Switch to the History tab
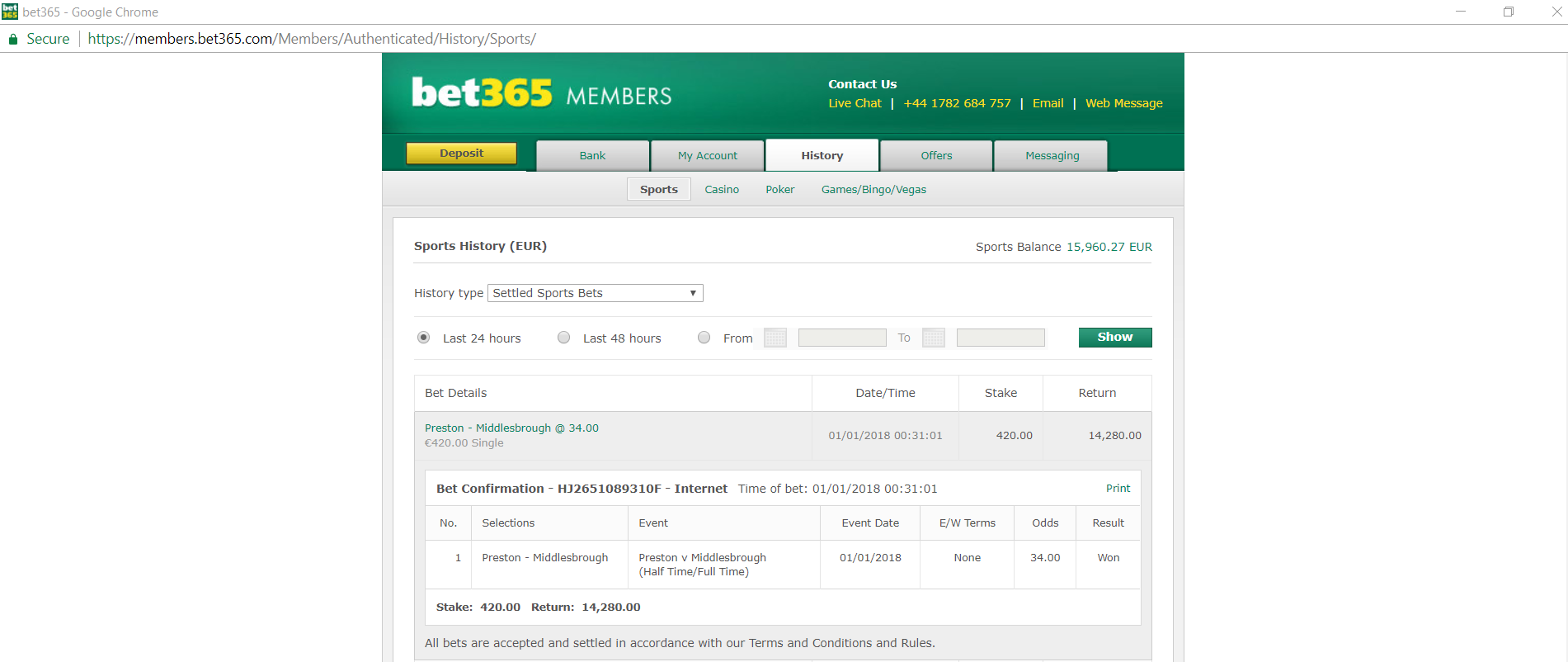This screenshot has height=662, width=1568. (x=822, y=155)
